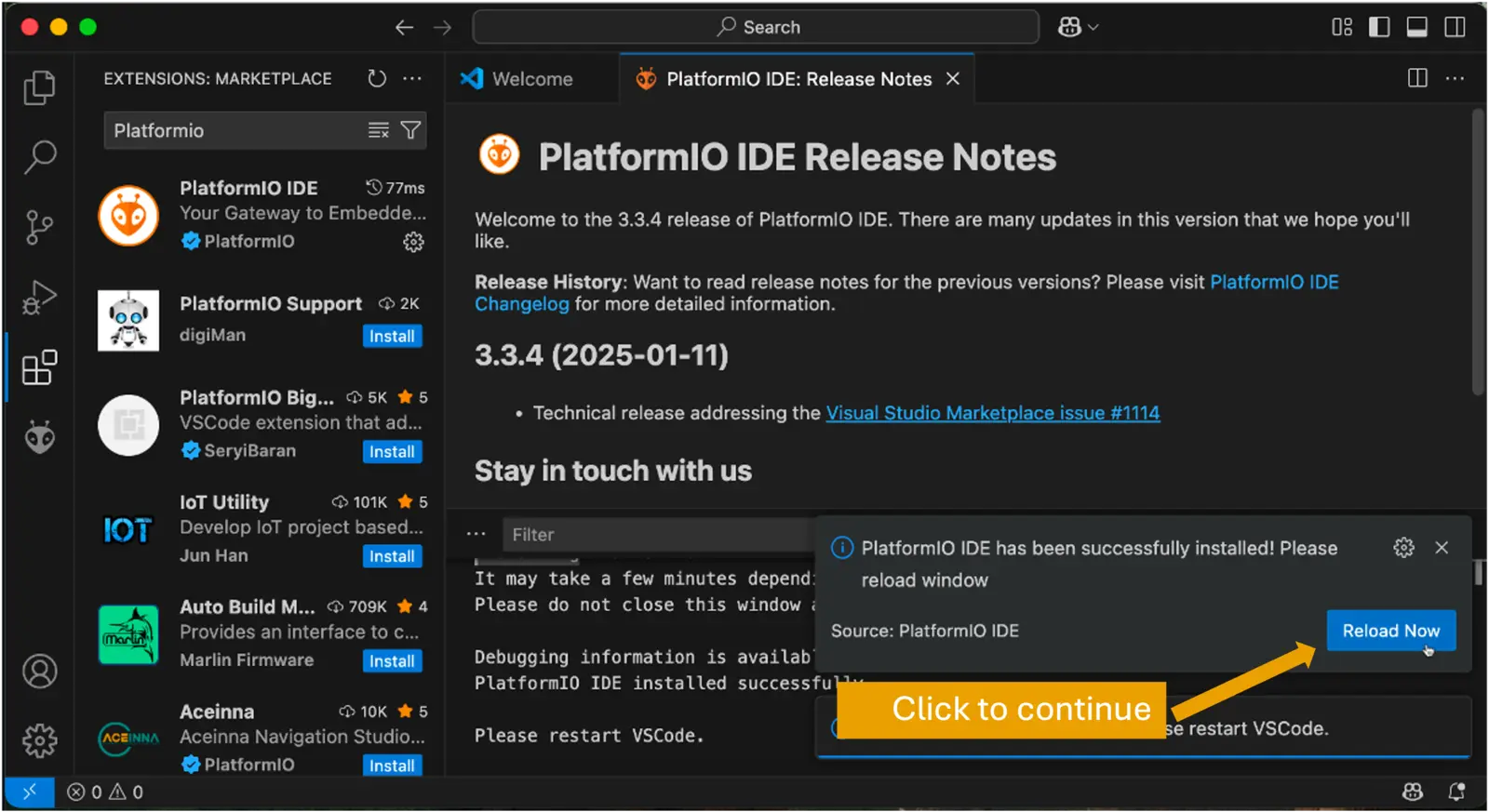Image resolution: width=1489 pixels, height=812 pixels.
Task: Toggle the primary side bar
Action: click(x=1379, y=27)
